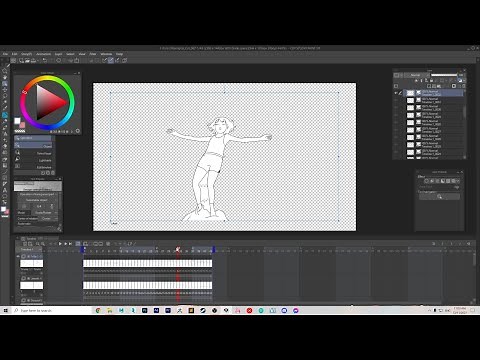The width and height of the screenshot is (480, 360).
Task: Open the Edit menu
Action: point(14,54)
